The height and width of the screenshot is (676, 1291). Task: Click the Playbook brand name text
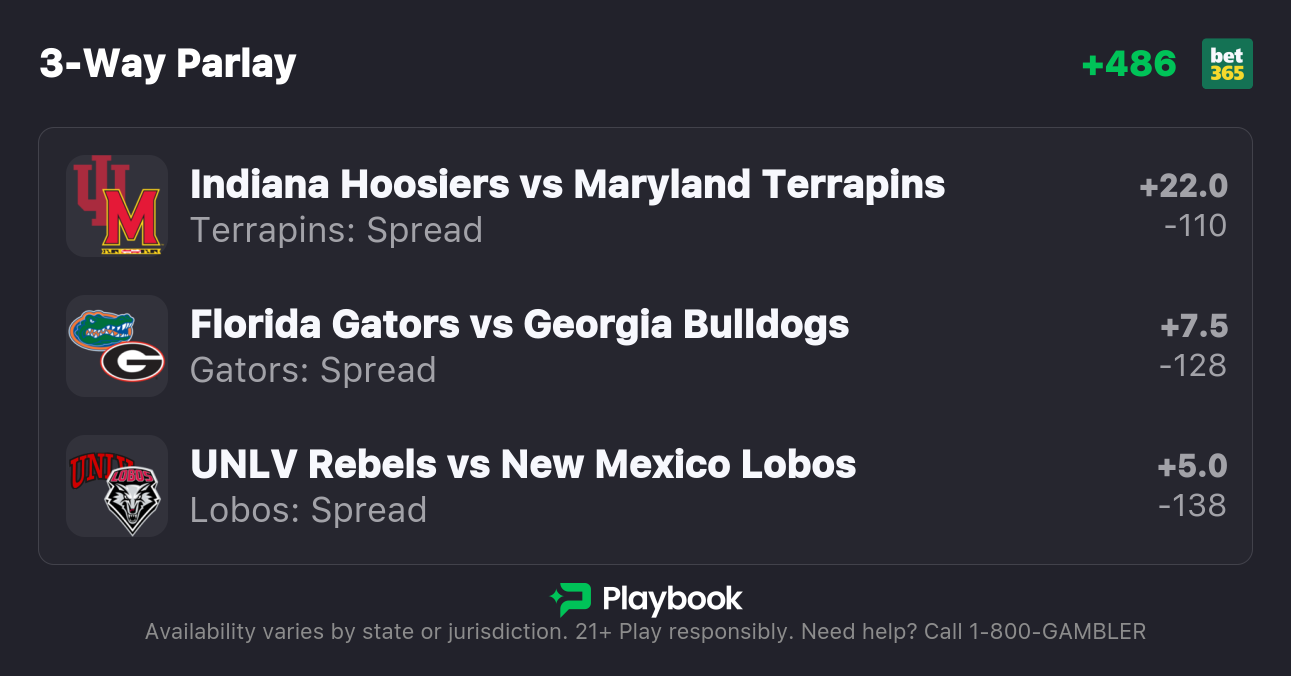pyautogui.click(x=672, y=599)
